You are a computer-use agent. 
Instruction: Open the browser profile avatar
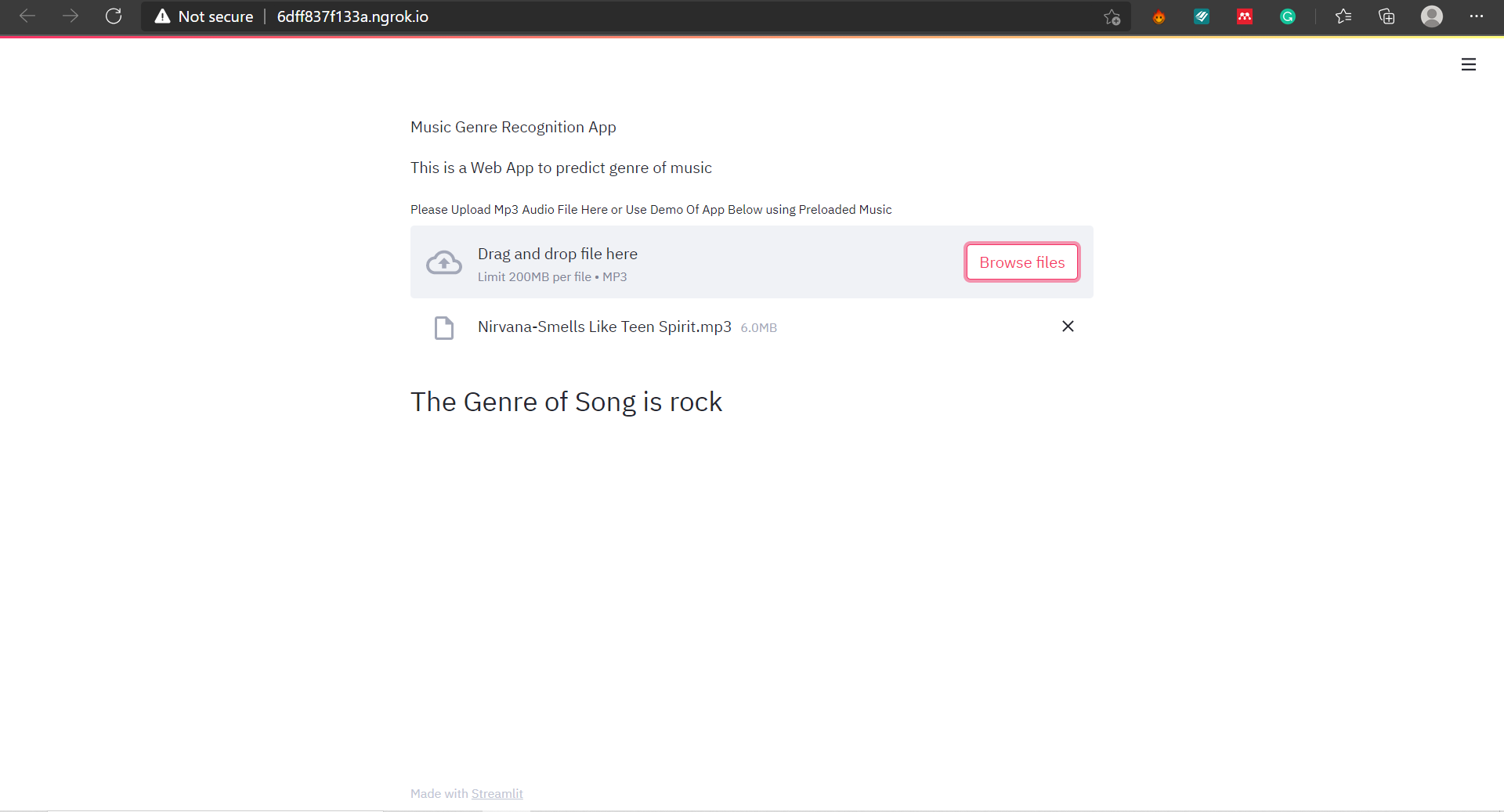[1432, 16]
